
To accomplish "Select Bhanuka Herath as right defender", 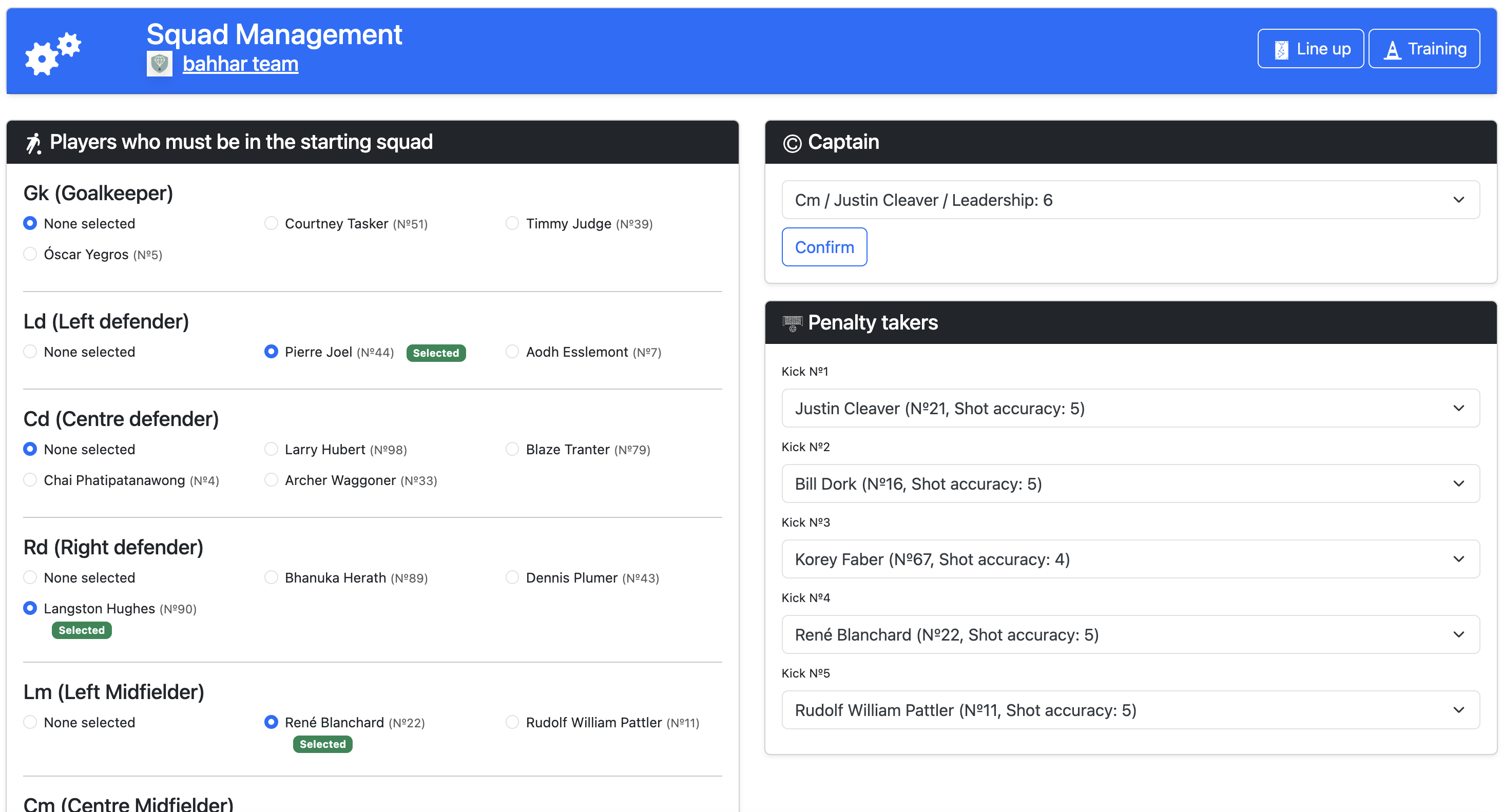I will point(271,577).
